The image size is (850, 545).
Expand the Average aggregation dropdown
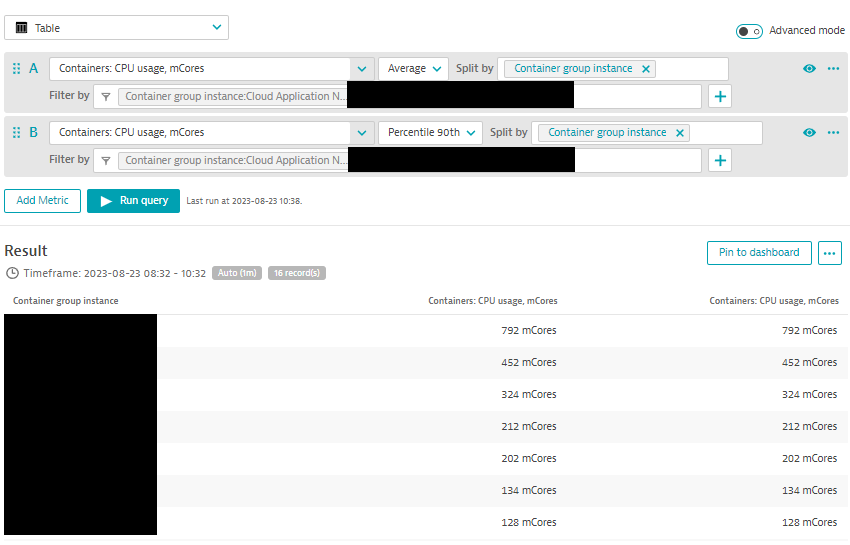(414, 69)
